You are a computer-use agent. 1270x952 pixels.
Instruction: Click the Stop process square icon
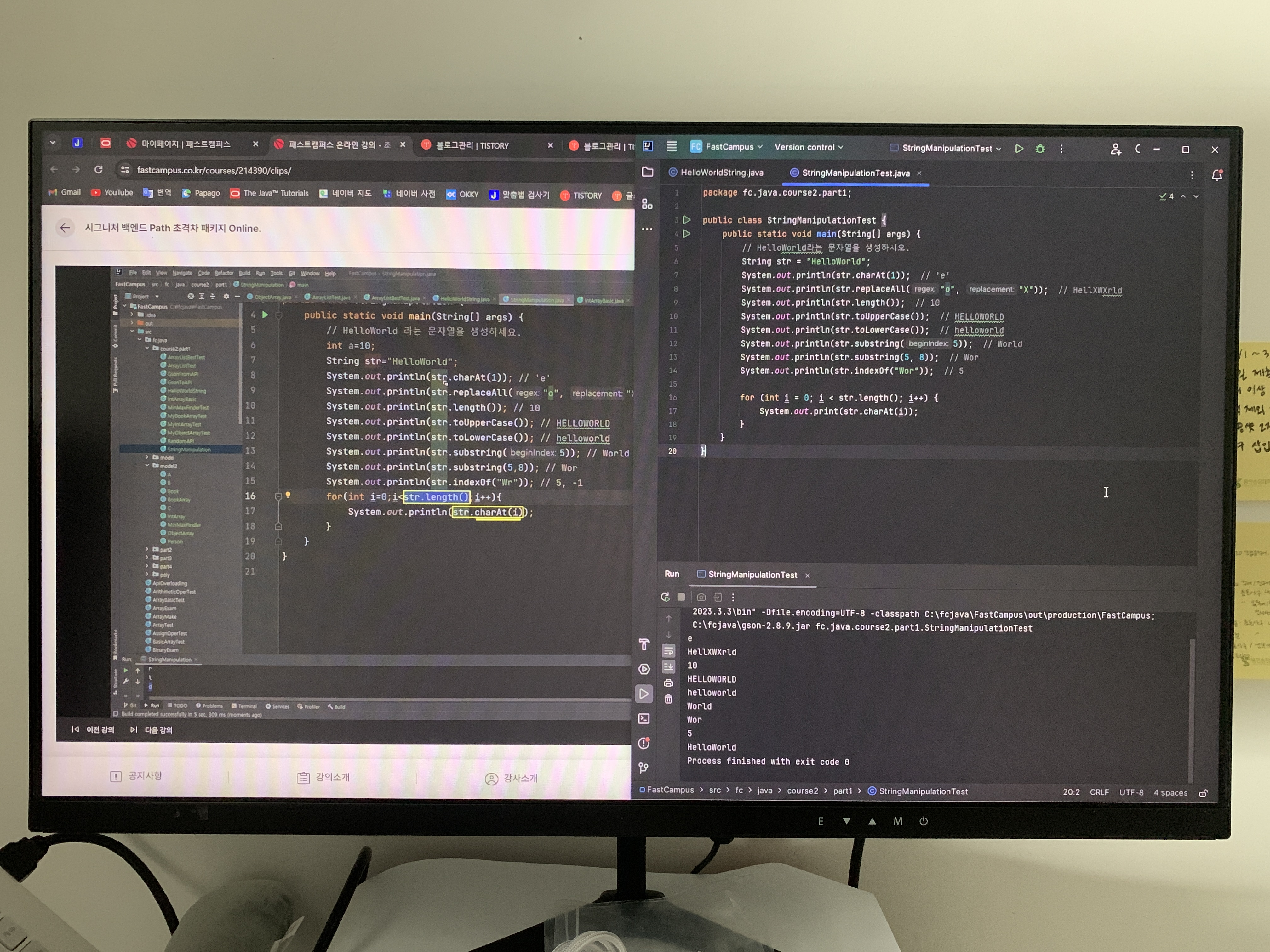(x=682, y=597)
